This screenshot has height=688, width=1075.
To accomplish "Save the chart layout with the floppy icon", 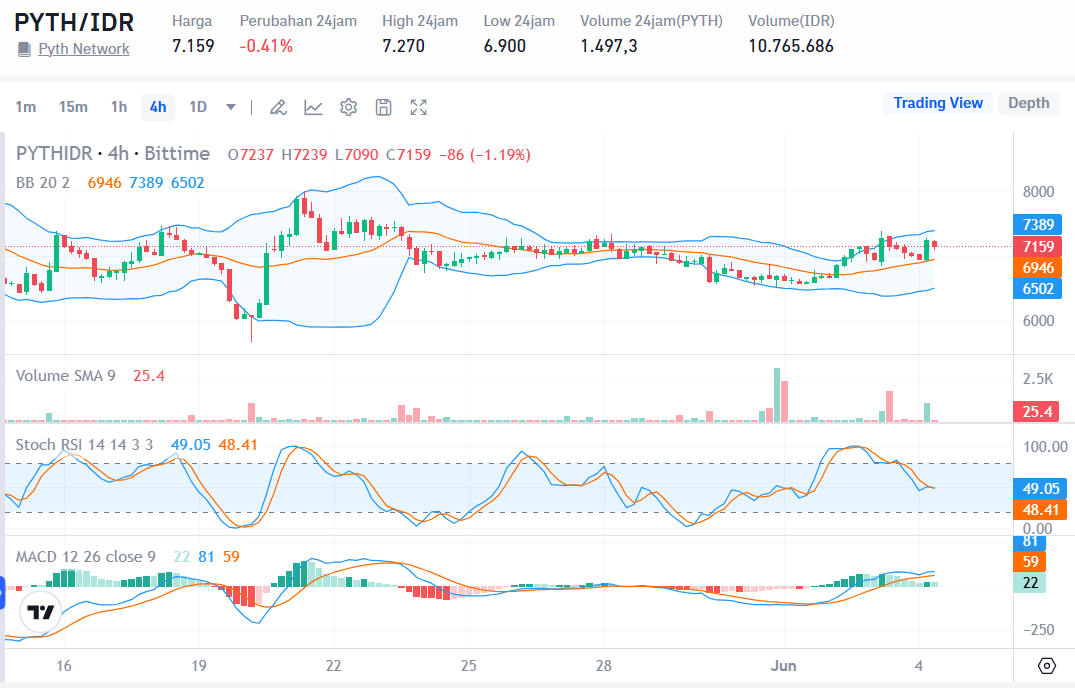I will (383, 106).
